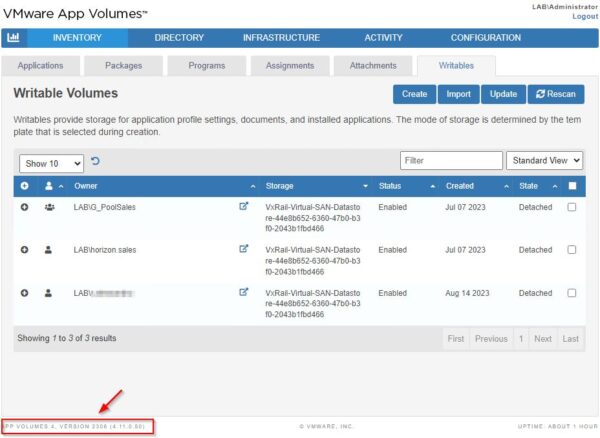Go to the First page
Viewport: 600px width, 438px height.
[x=456, y=339]
